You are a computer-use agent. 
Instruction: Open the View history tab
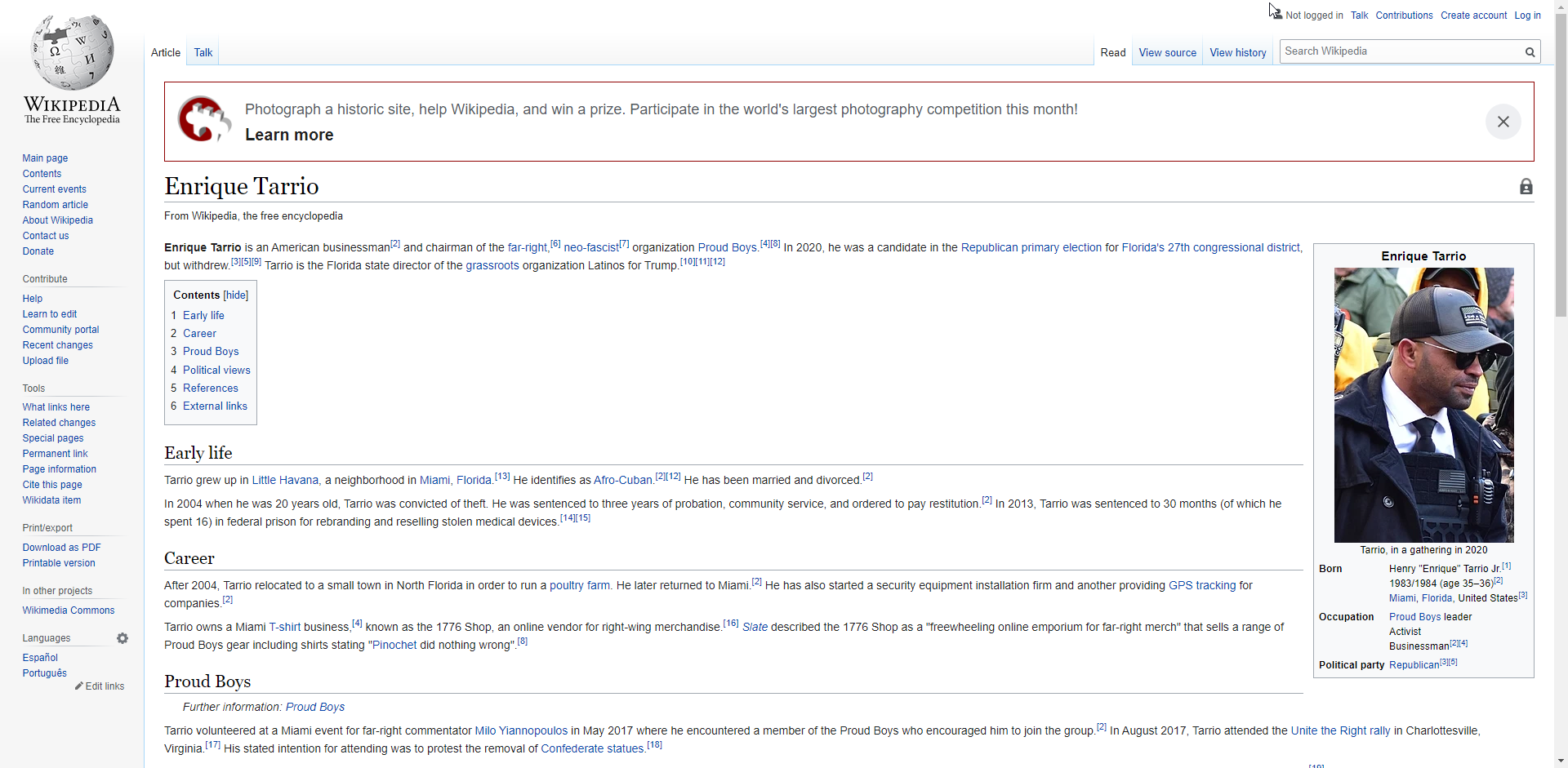point(1237,52)
